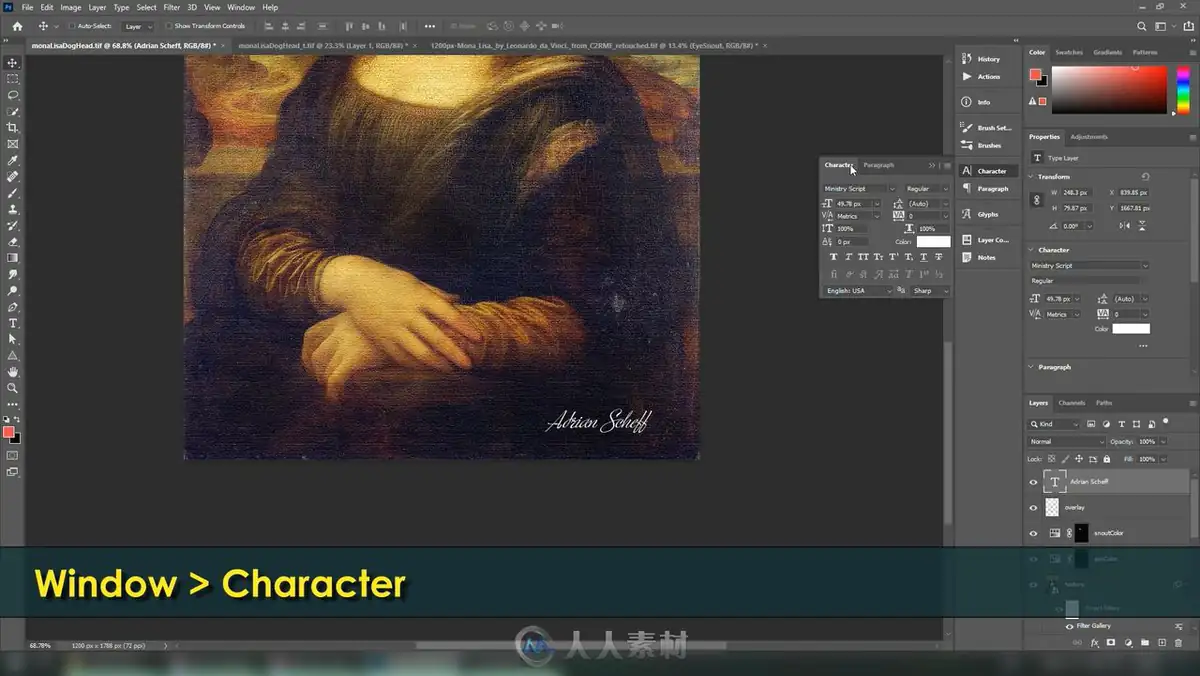Select the Zoom tool in the toolbox
1200x676 pixels.
[x=13, y=388]
